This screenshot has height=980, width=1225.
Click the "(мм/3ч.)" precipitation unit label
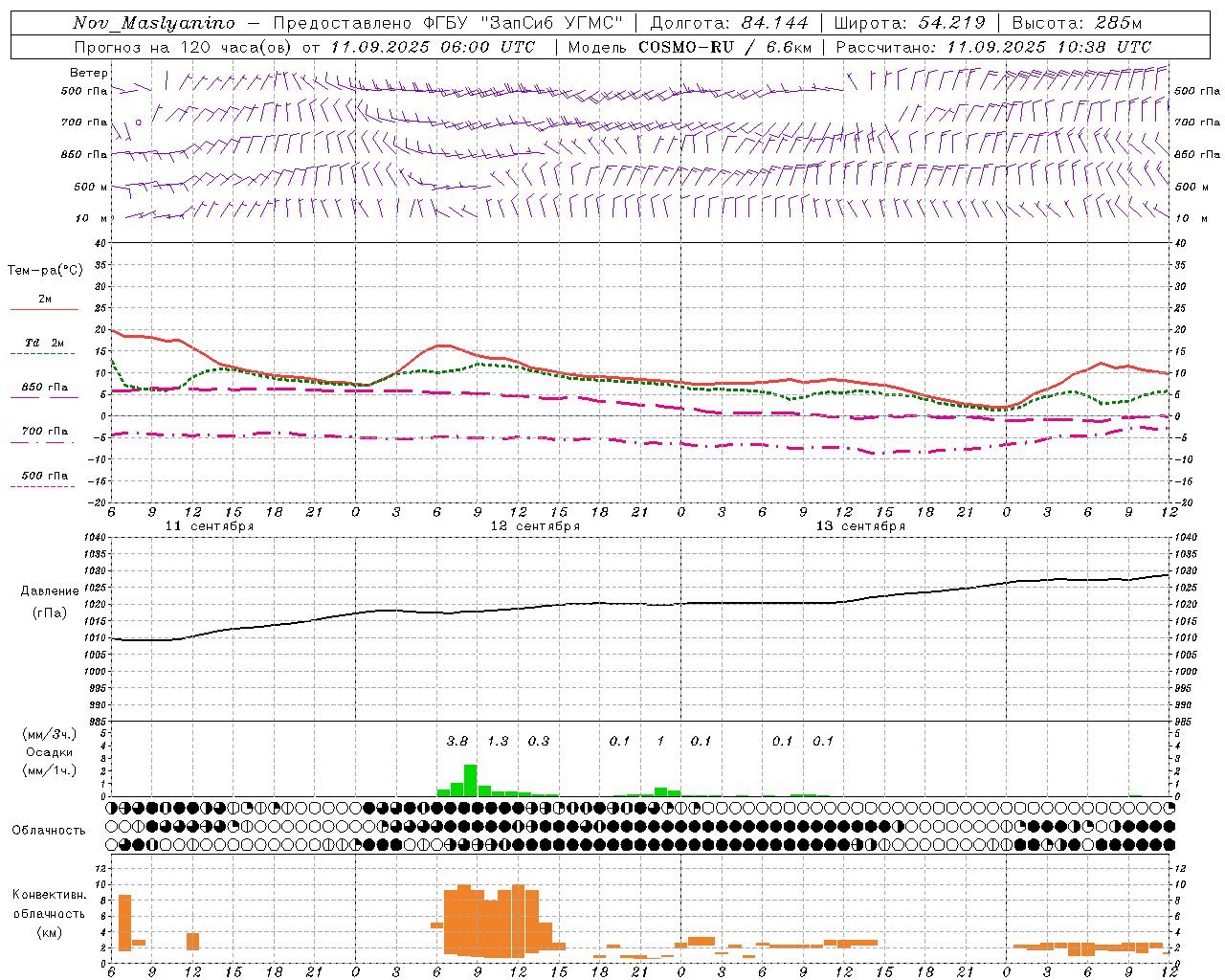[x=50, y=734]
